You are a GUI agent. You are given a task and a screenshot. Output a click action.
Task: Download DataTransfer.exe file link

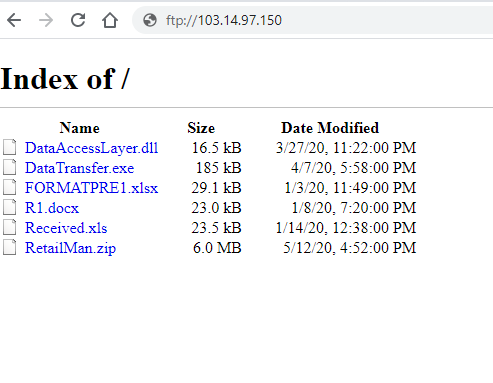[79, 168]
